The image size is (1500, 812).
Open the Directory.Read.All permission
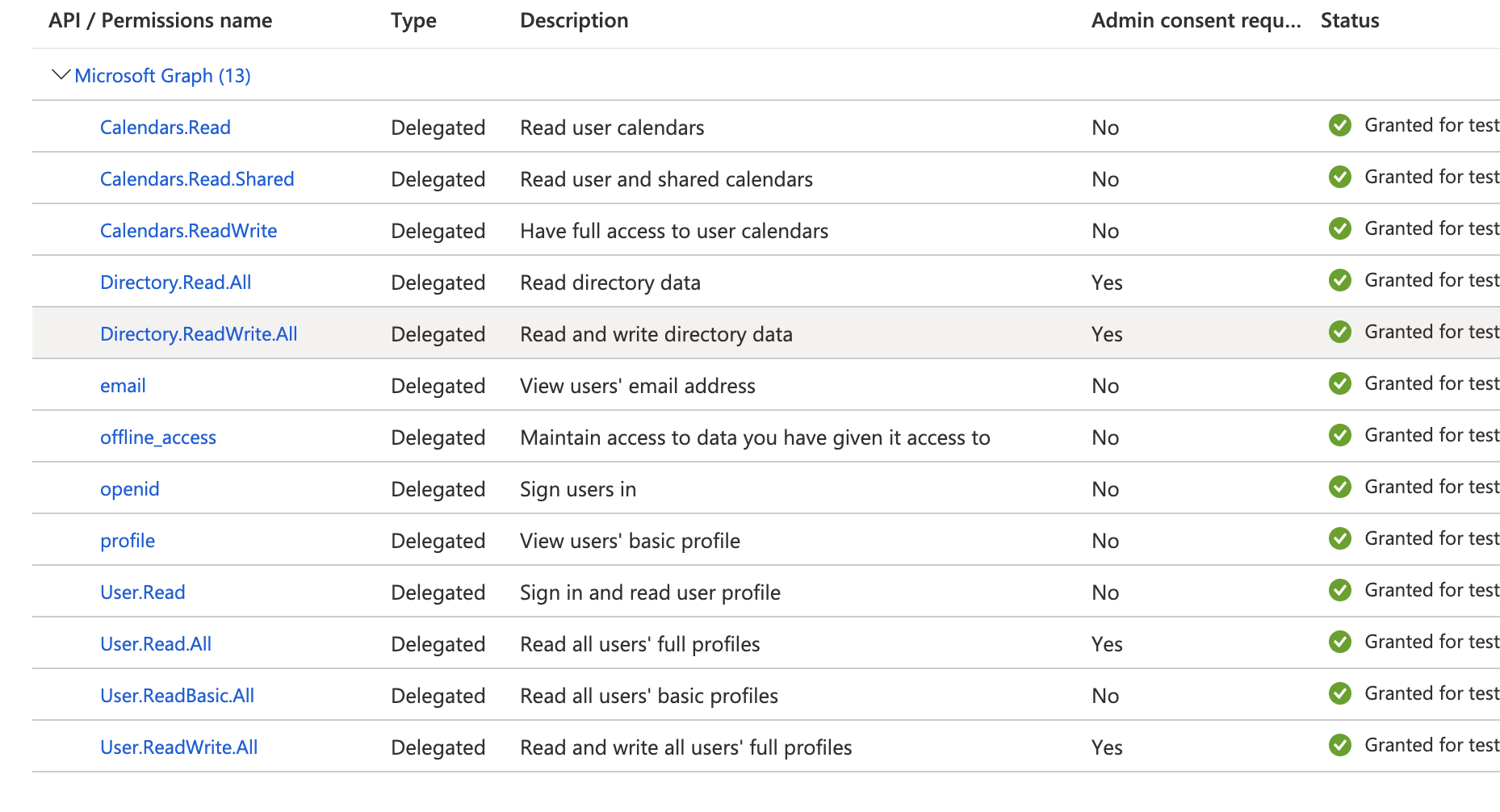175,283
